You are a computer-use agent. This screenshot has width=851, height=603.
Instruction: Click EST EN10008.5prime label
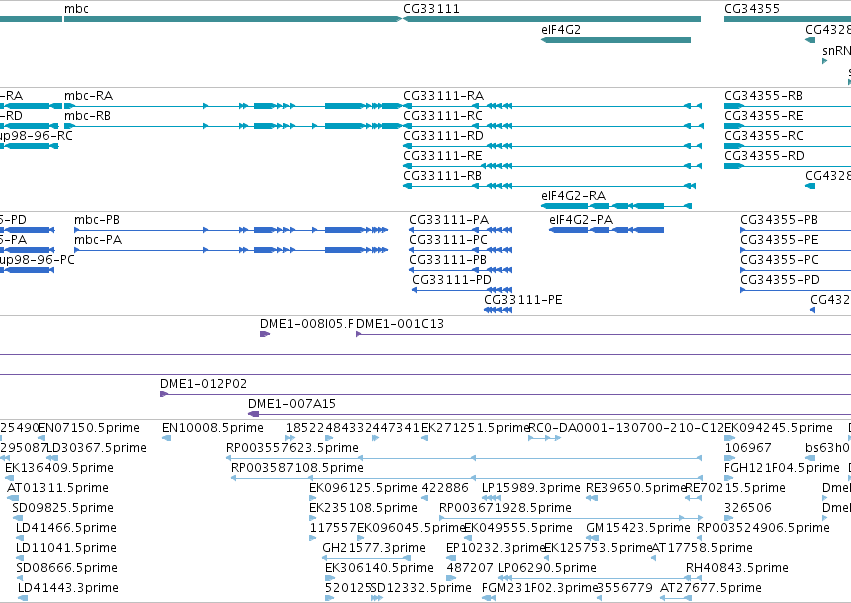[x=213, y=428]
